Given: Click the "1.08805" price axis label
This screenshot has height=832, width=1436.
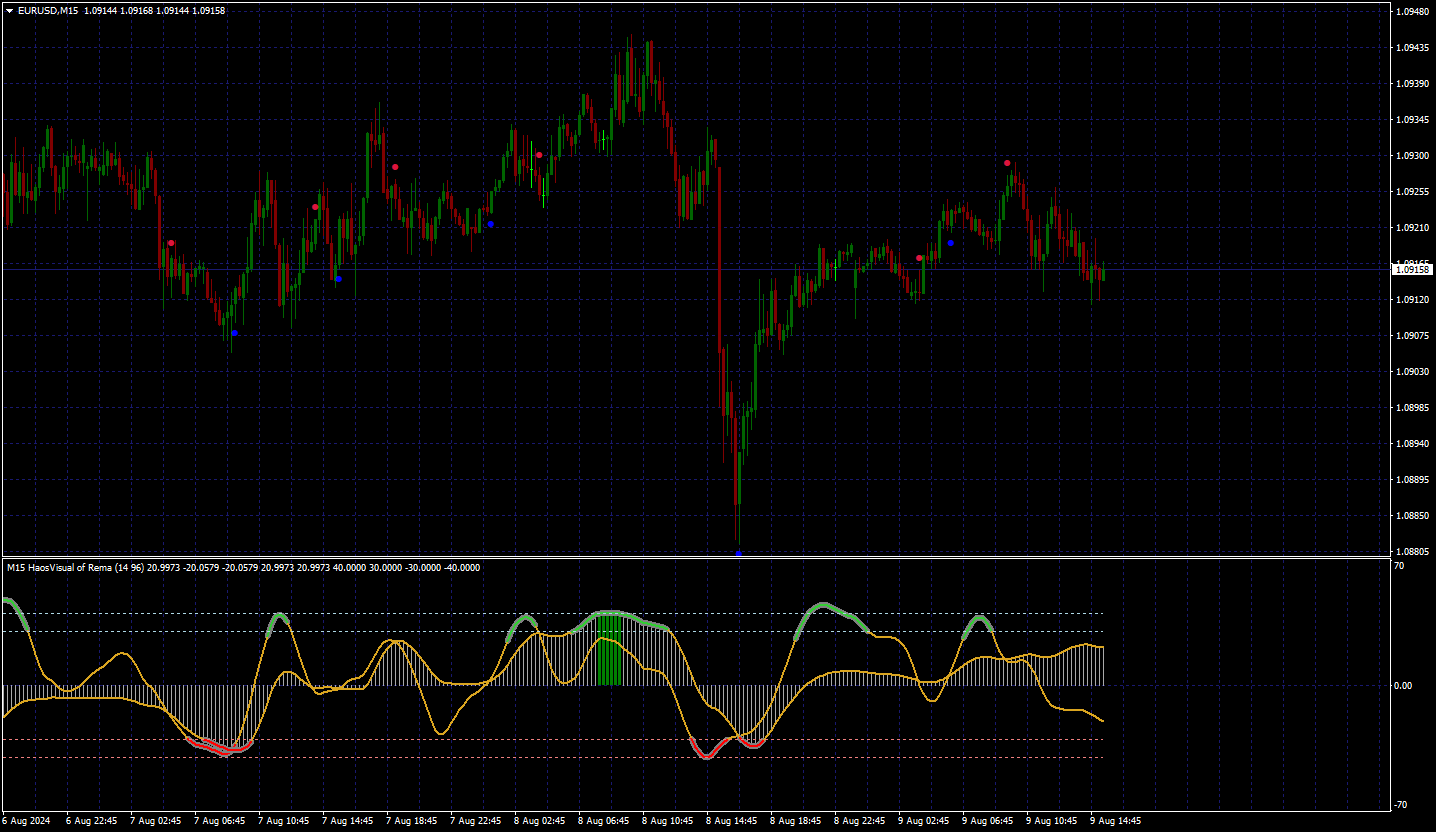Looking at the screenshot, I should point(1411,552).
